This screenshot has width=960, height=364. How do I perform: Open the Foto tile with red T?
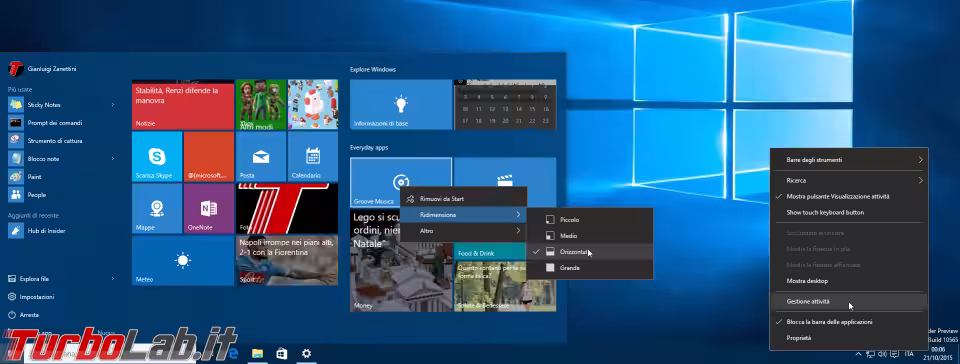coord(287,209)
